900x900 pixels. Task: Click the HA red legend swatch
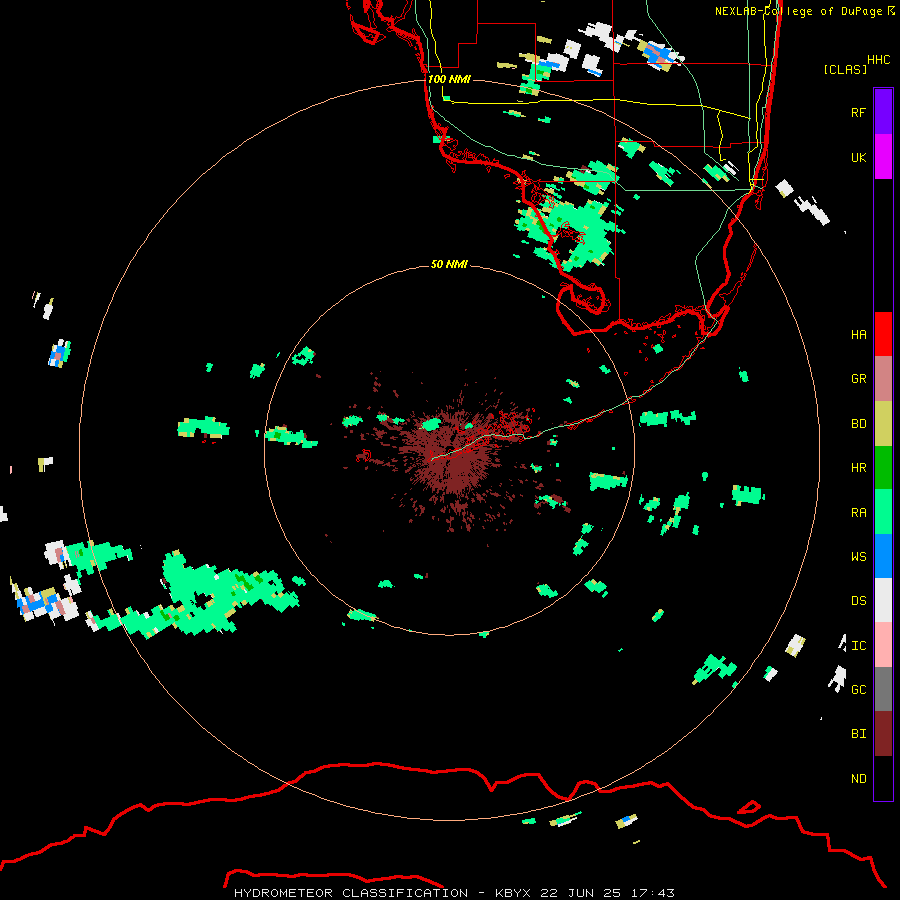click(x=883, y=334)
